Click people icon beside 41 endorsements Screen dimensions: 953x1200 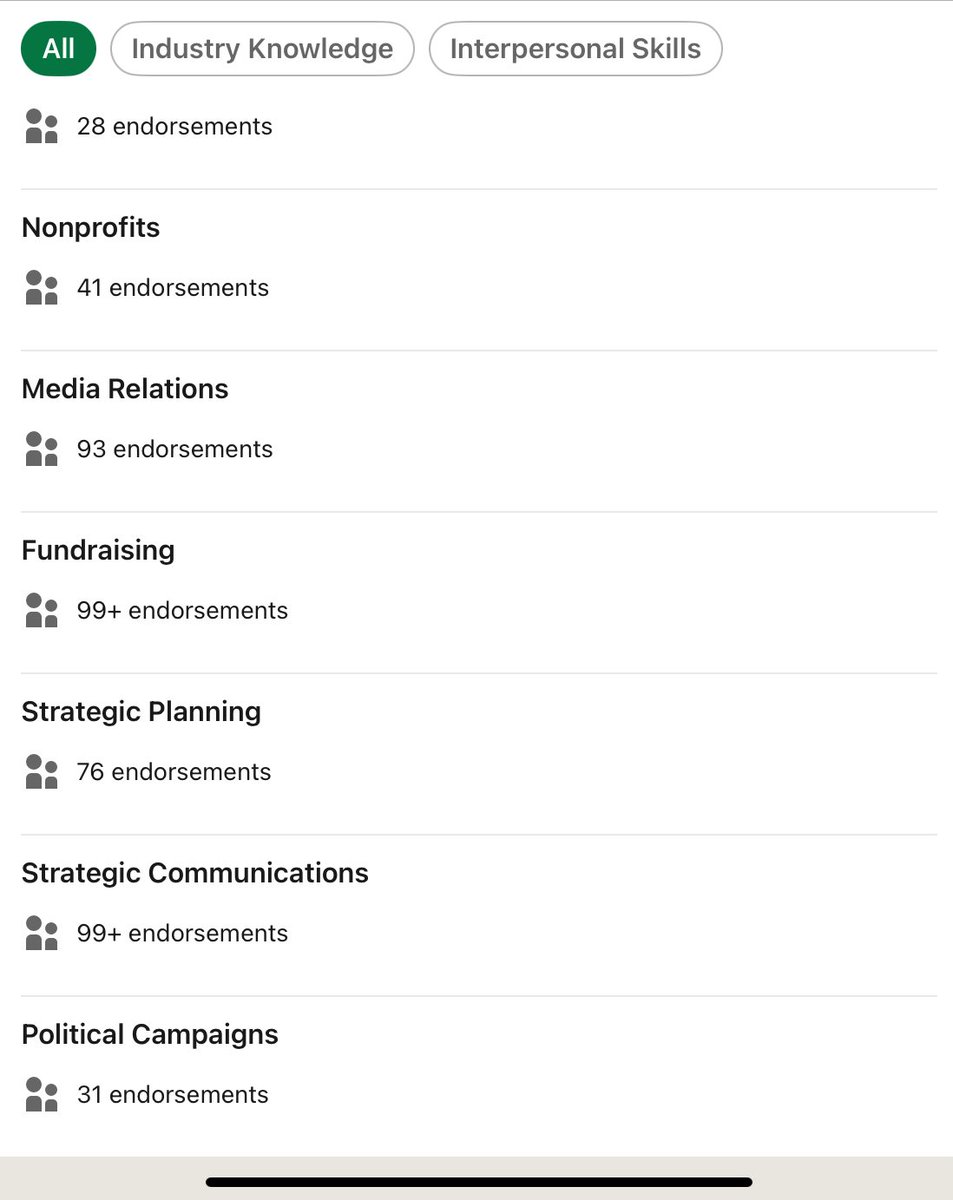(x=42, y=288)
